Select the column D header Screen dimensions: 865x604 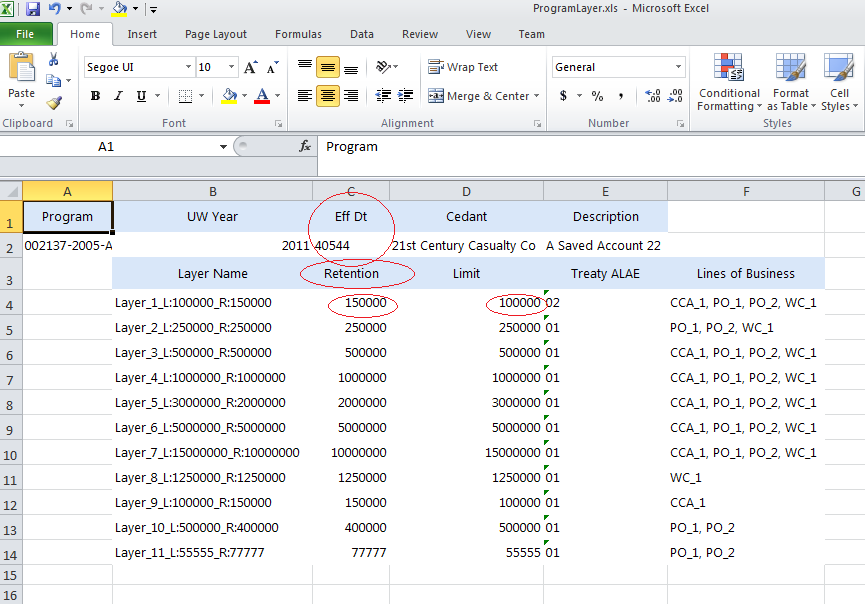click(466, 190)
